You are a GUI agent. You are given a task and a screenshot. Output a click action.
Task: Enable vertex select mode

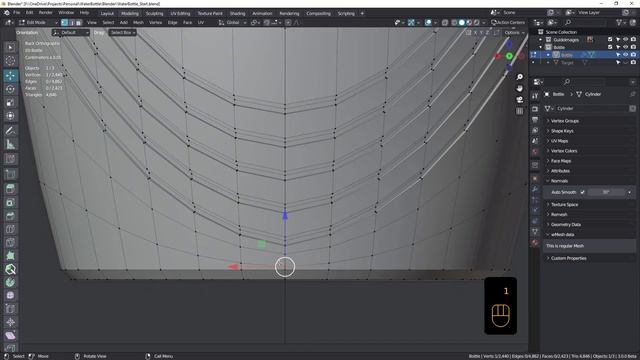64,22
